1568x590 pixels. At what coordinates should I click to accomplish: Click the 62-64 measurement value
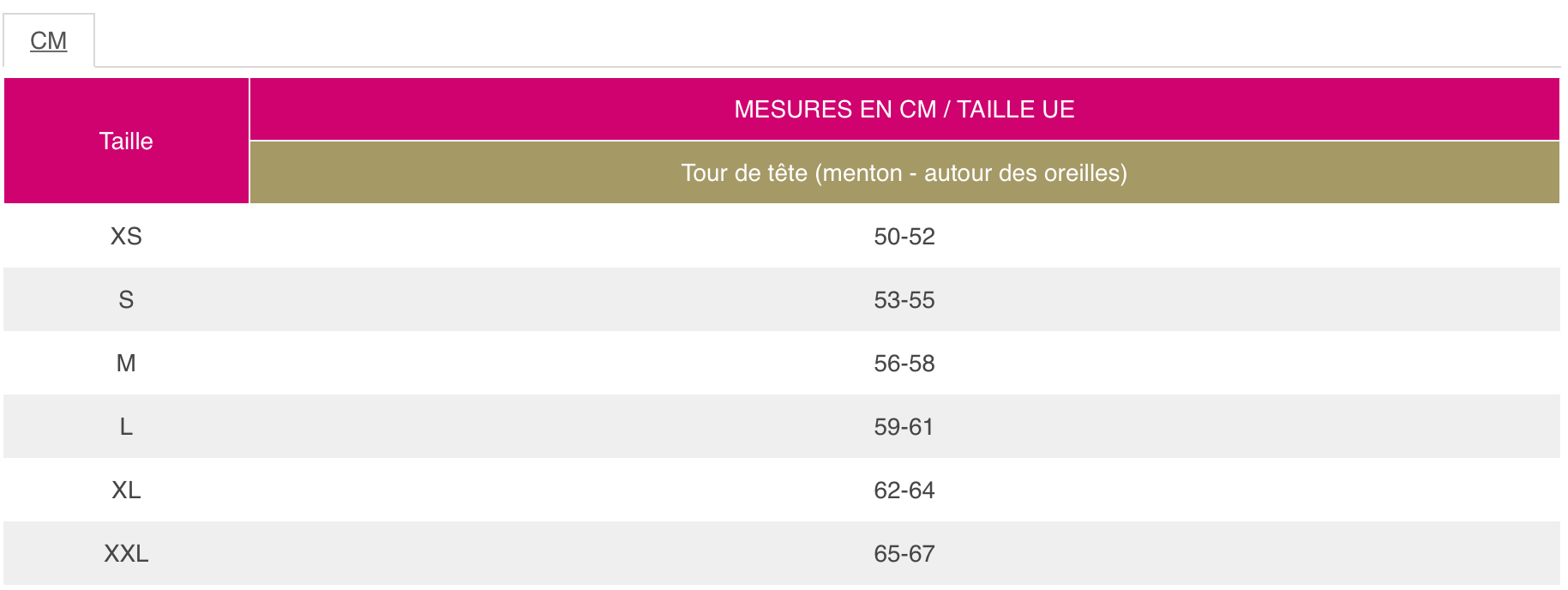[x=904, y=491]
